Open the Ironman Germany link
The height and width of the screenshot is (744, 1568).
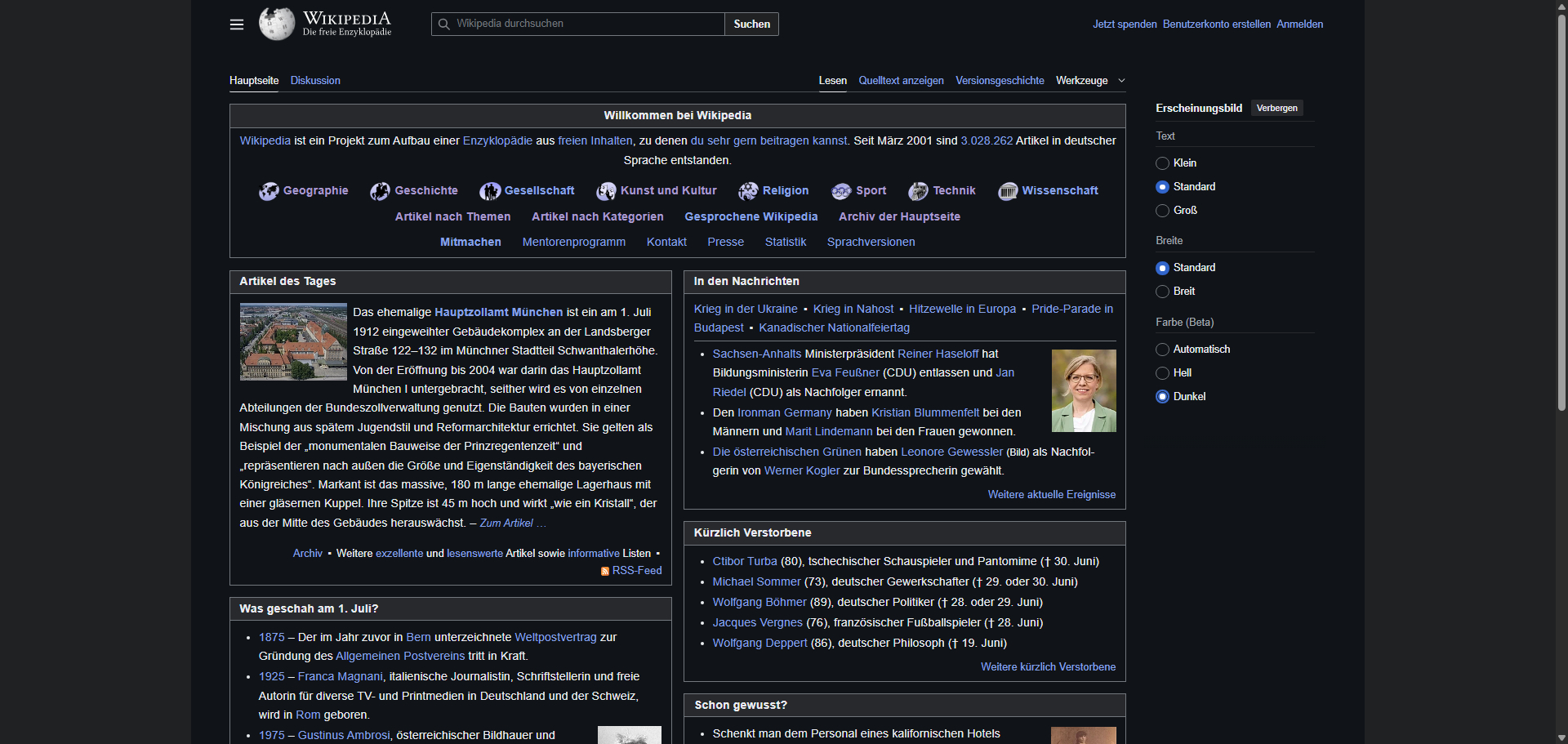tap(784, 412)
